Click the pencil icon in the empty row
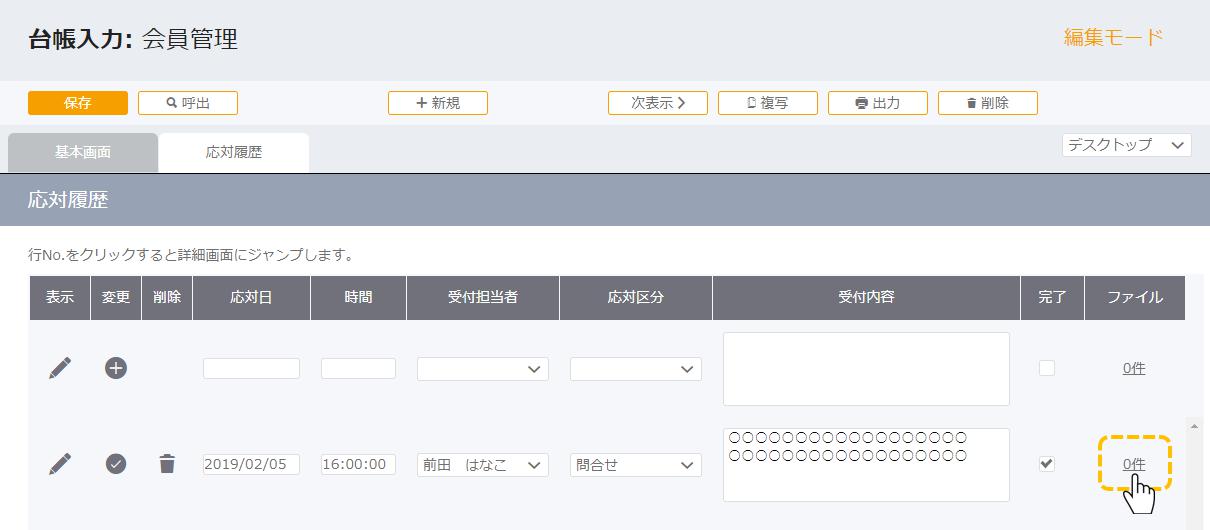The height and width of the screenshot is (530, 1210). (x=60, y=368)
